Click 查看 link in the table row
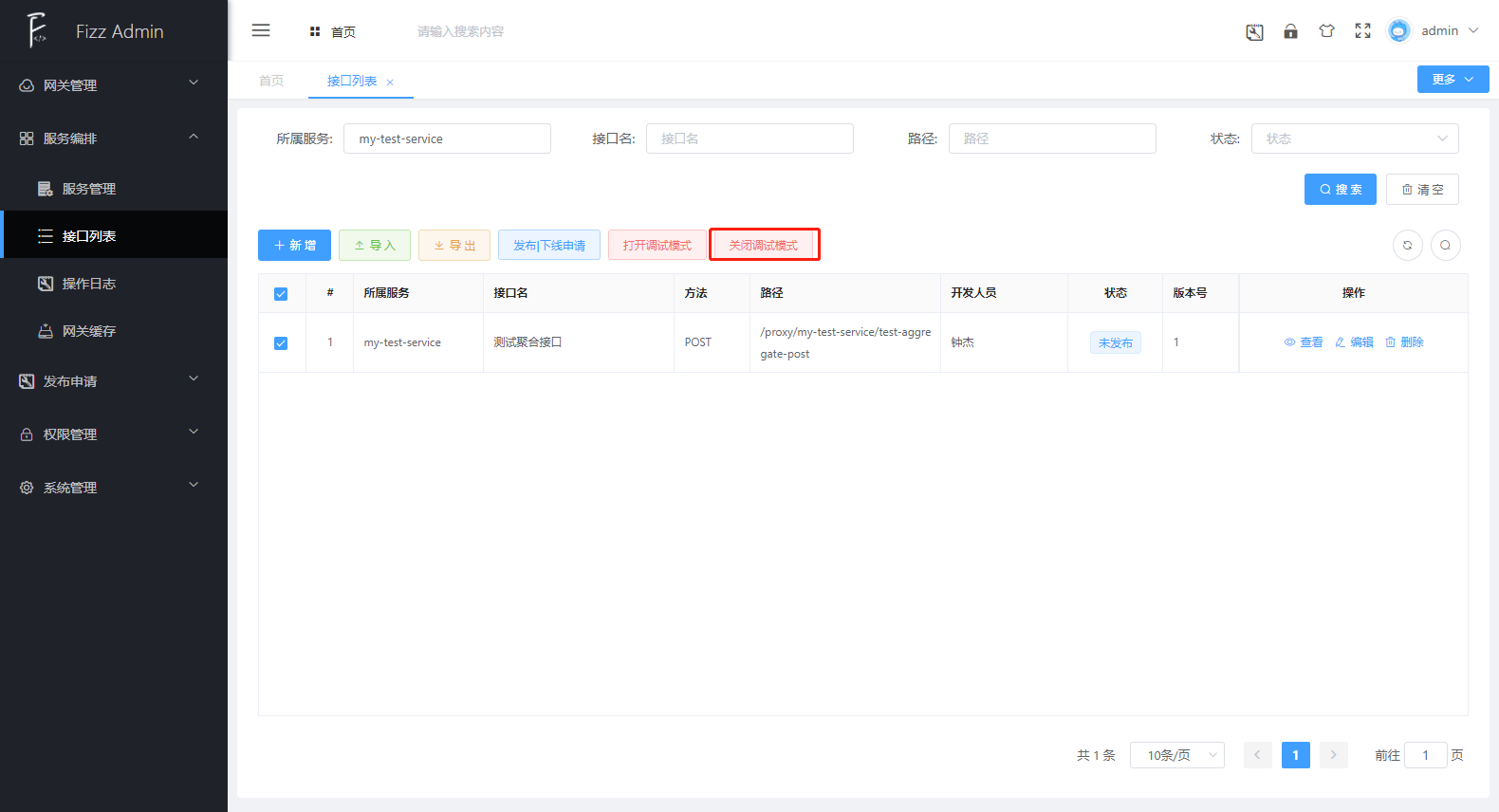Image resolution: width=1499 pixels, height=812 pixels. pos(1304,342)
